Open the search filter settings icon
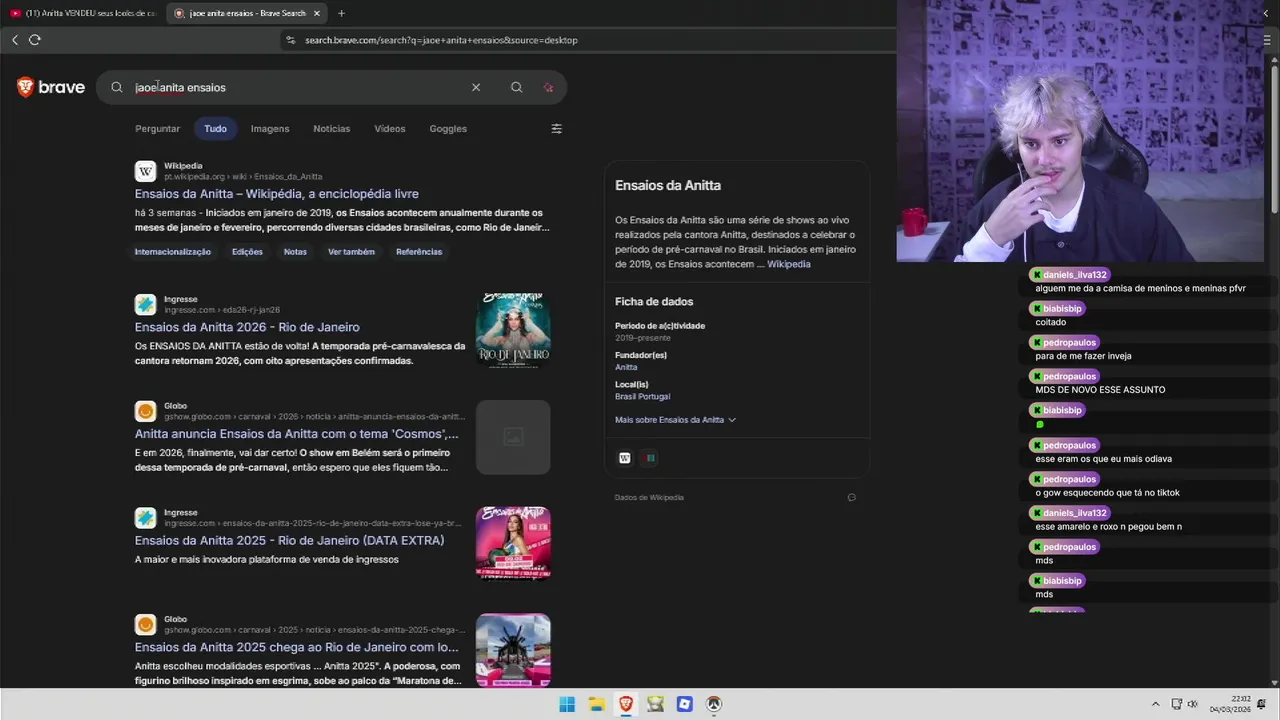 tap(557, 128)
